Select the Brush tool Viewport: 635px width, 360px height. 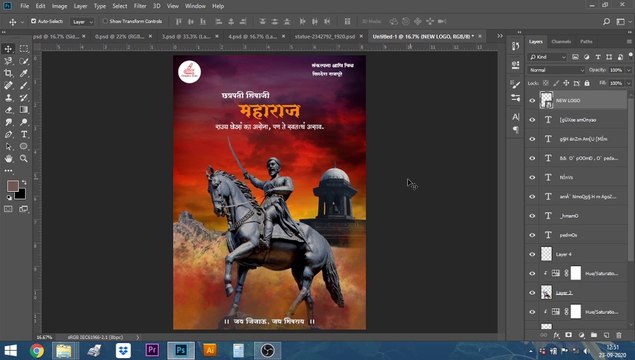(x=24, y=85)
